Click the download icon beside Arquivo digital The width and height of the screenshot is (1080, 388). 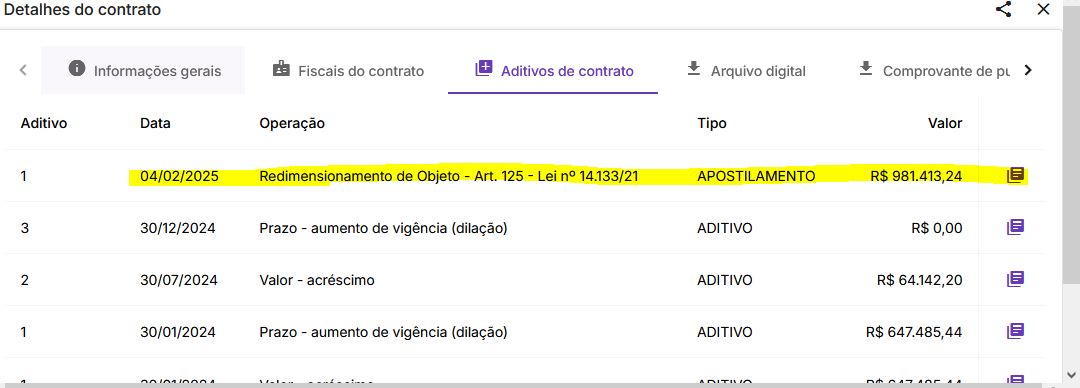(x=694, y=68)
